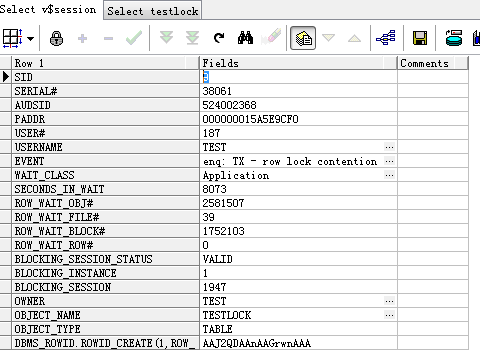Image resolution: width=480 pixels, height=362 pixels.
Task: Select the SERIAL# value 38061
Action: click(x=217, y=91)
